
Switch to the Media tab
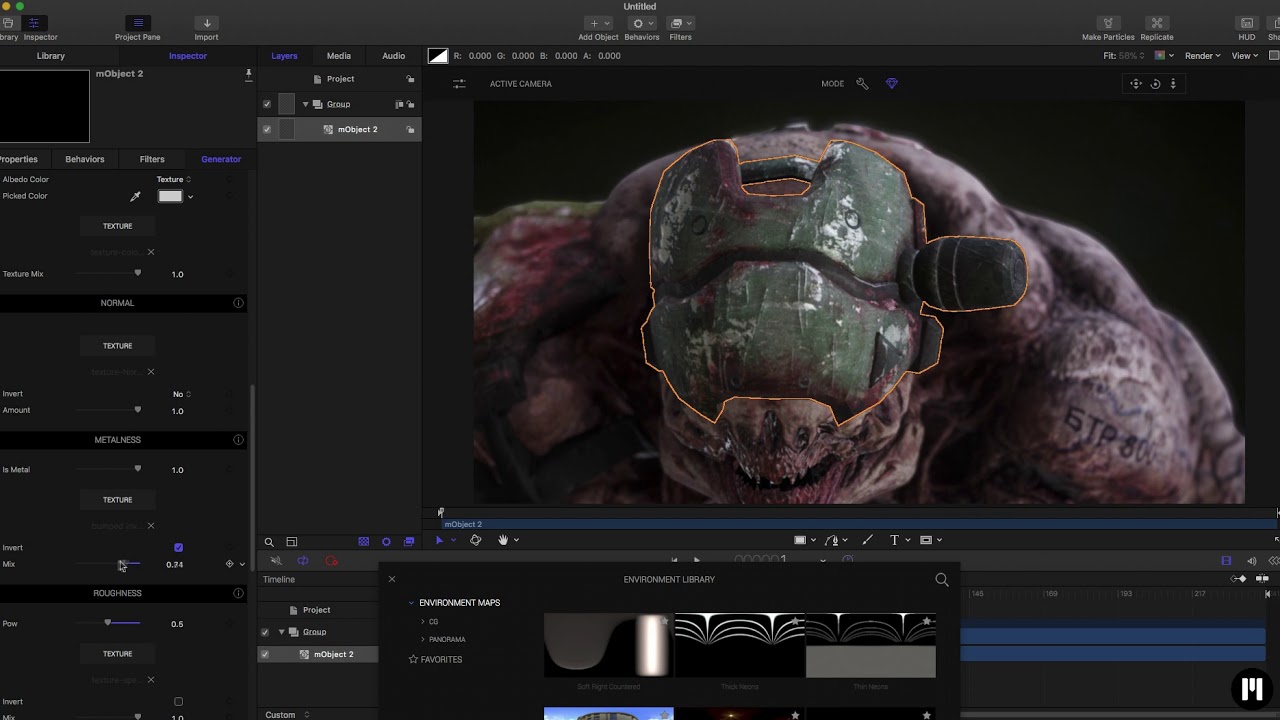pos(339,56)
